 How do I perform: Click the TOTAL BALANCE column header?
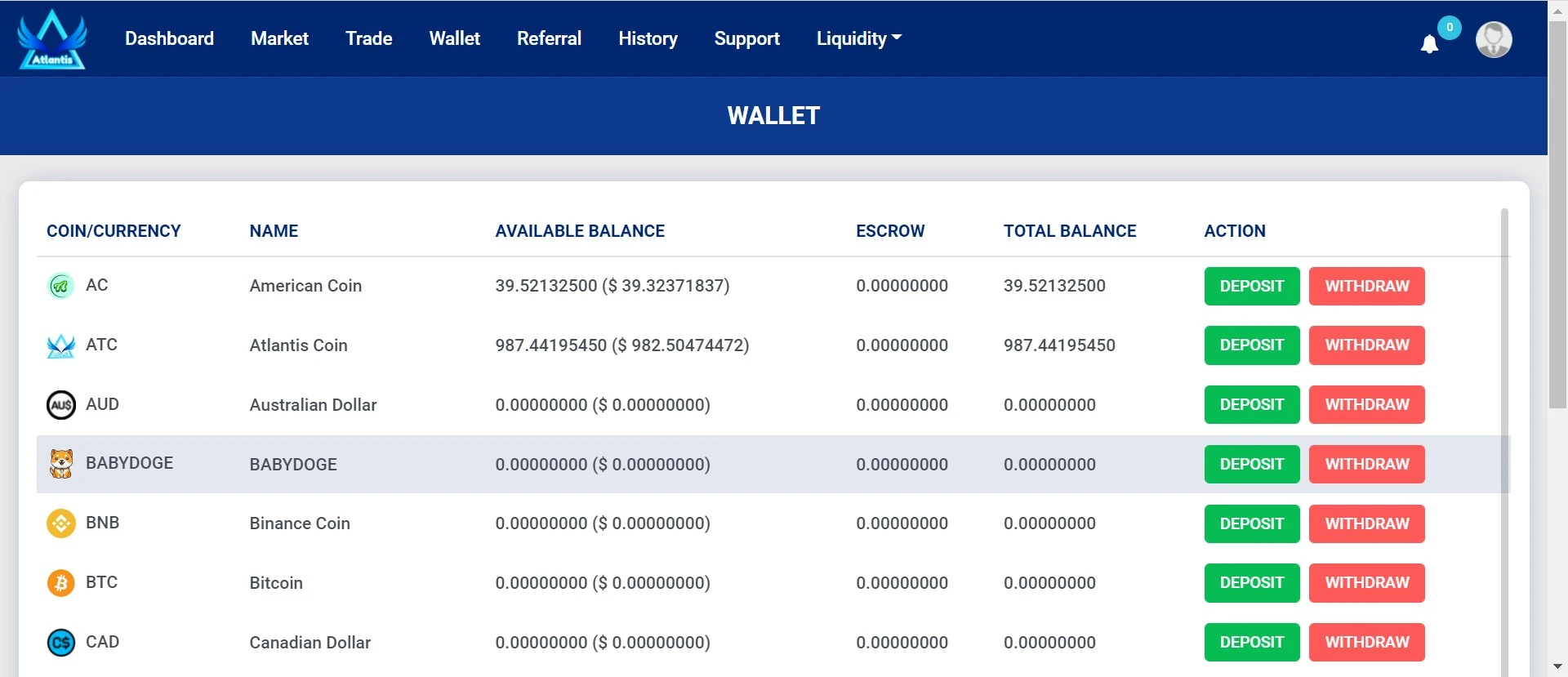[1070, 231]
